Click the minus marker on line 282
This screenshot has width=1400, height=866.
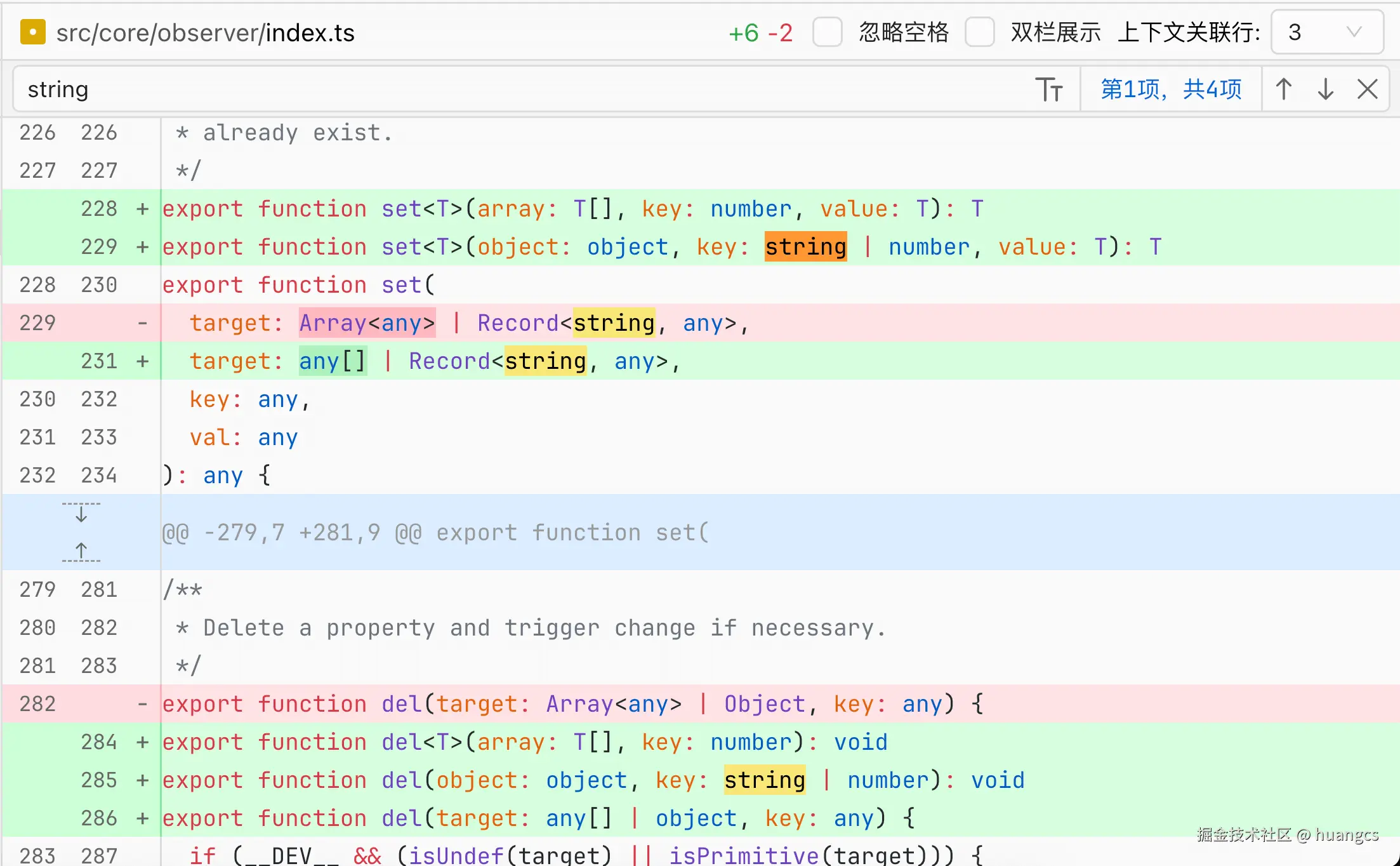143,704
